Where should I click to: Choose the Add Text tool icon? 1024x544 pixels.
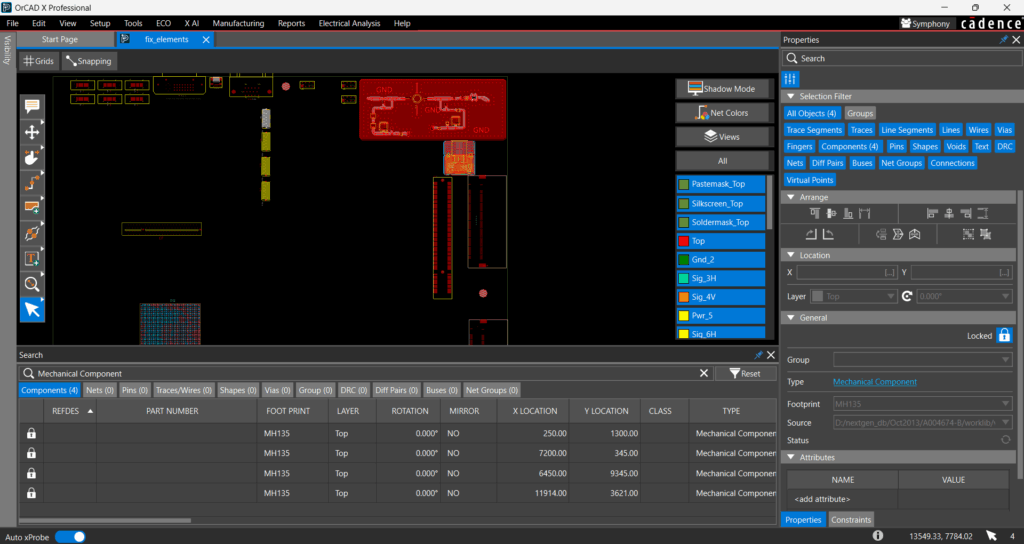(x=32, y=259)
